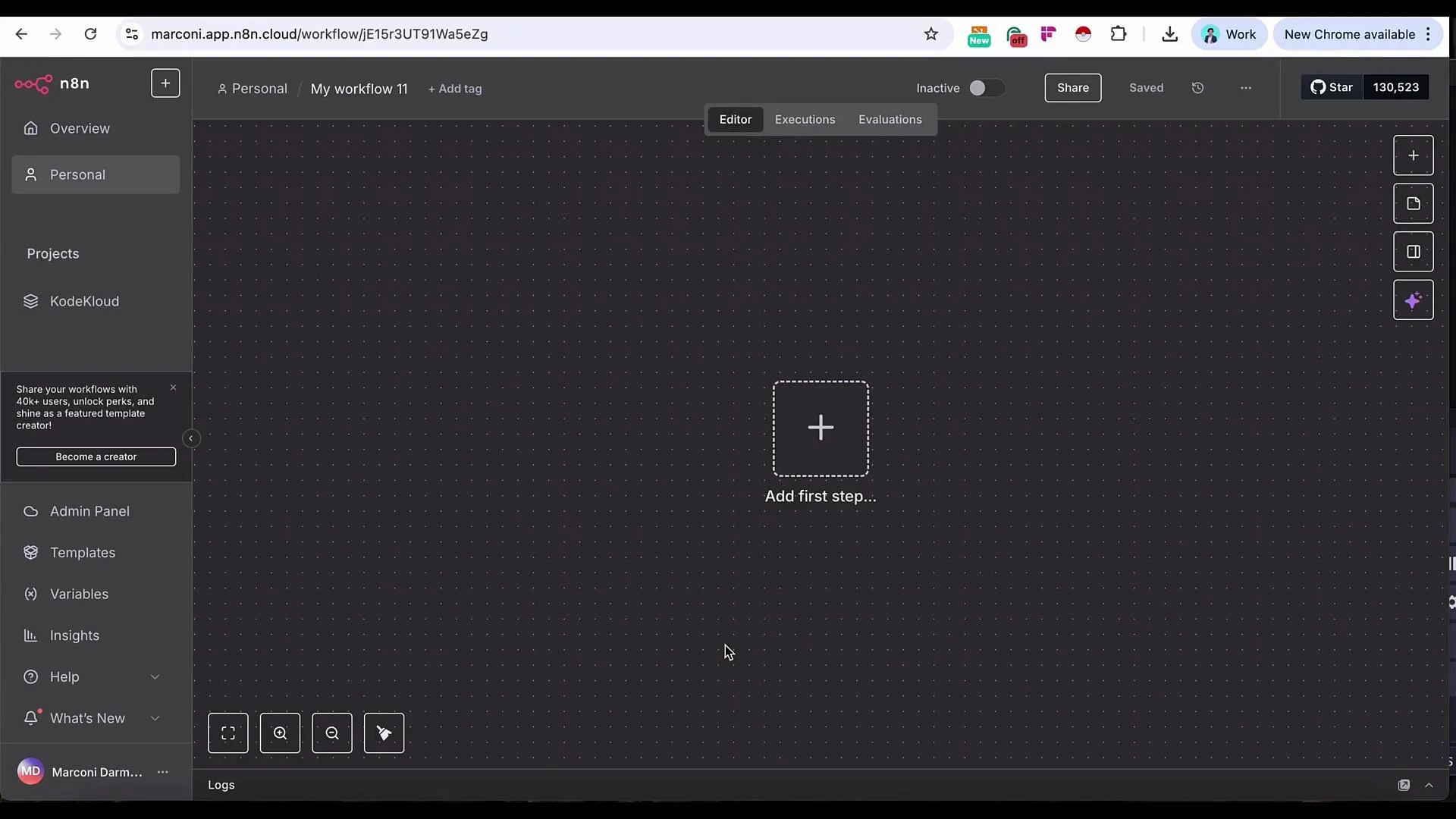The image size is (1456, 819).
Task: Add a sticky note to canvas
Action: point(1414,204)
